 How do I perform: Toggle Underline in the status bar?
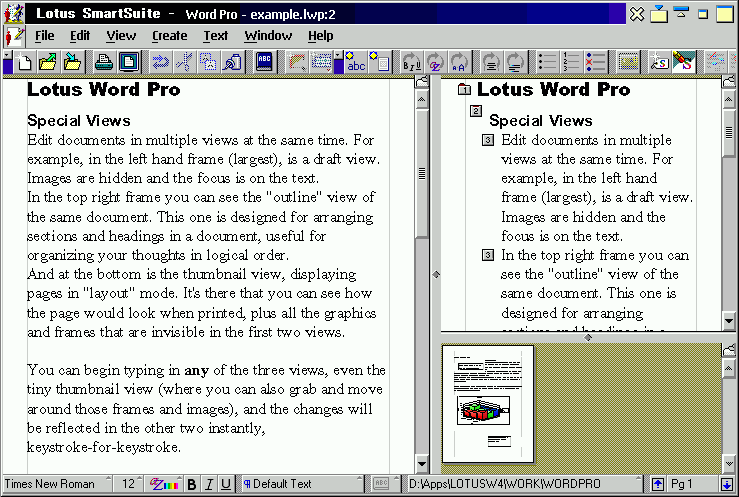tap(226, 484)
